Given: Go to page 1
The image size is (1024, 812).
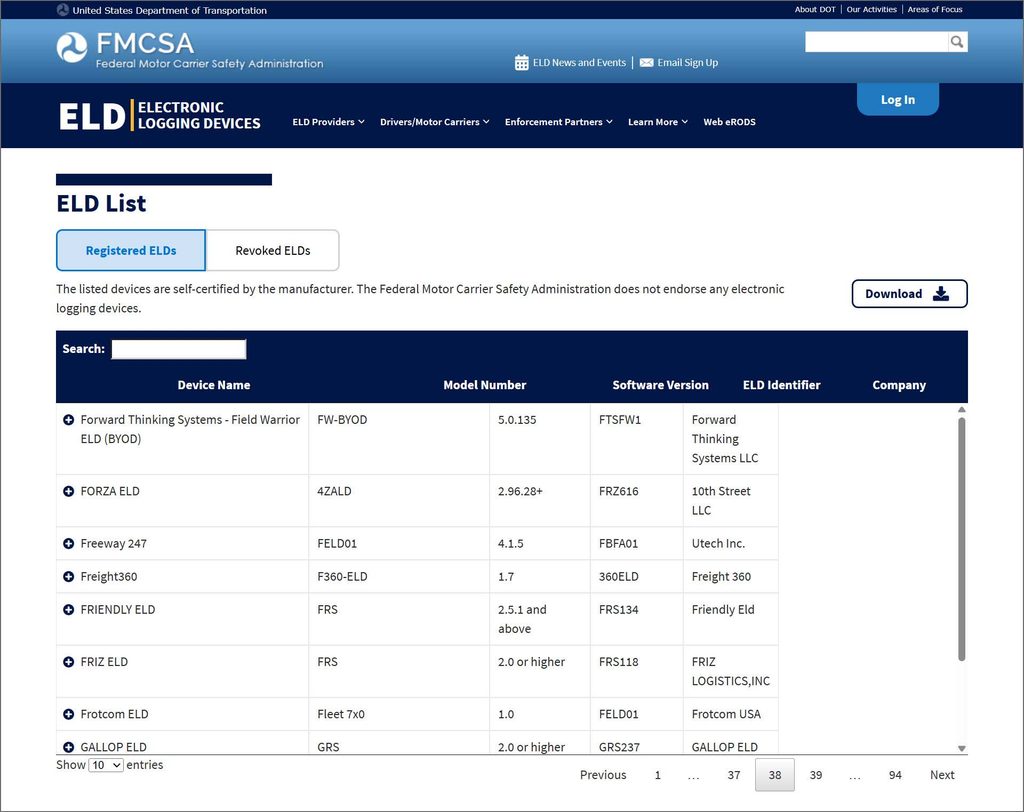Looking at the screenshot, I should click(x=658, y=775).
